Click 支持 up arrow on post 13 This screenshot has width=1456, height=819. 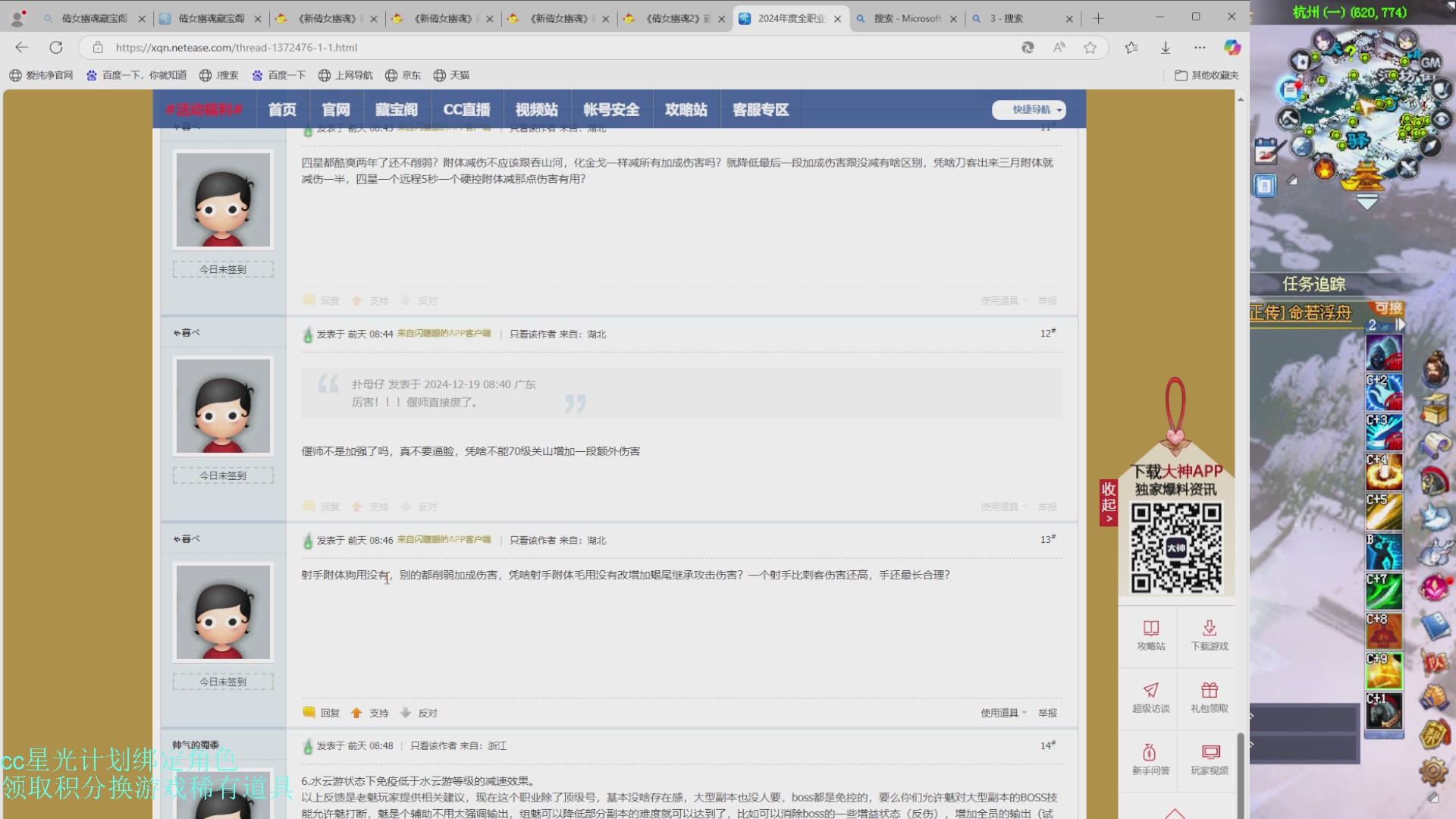369,713
